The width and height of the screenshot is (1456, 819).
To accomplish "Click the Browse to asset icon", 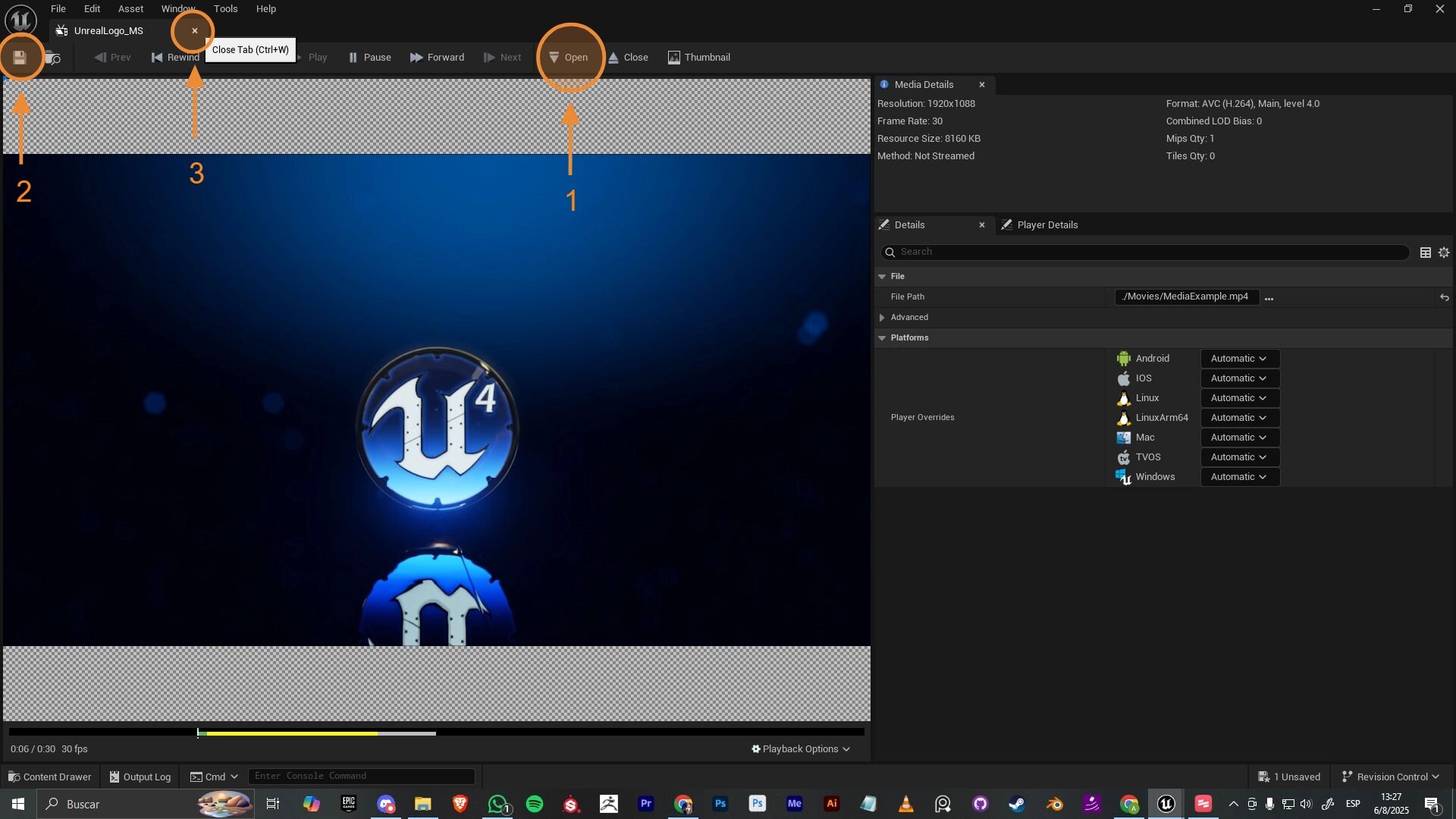I will tap(52, 58).
